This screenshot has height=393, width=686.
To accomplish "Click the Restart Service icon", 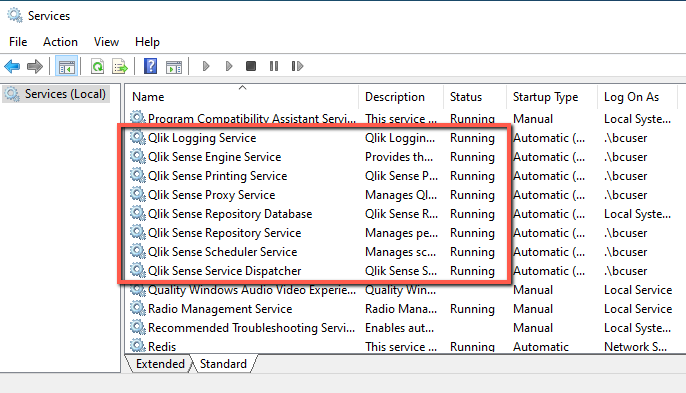I will click(x=297, y=67).
